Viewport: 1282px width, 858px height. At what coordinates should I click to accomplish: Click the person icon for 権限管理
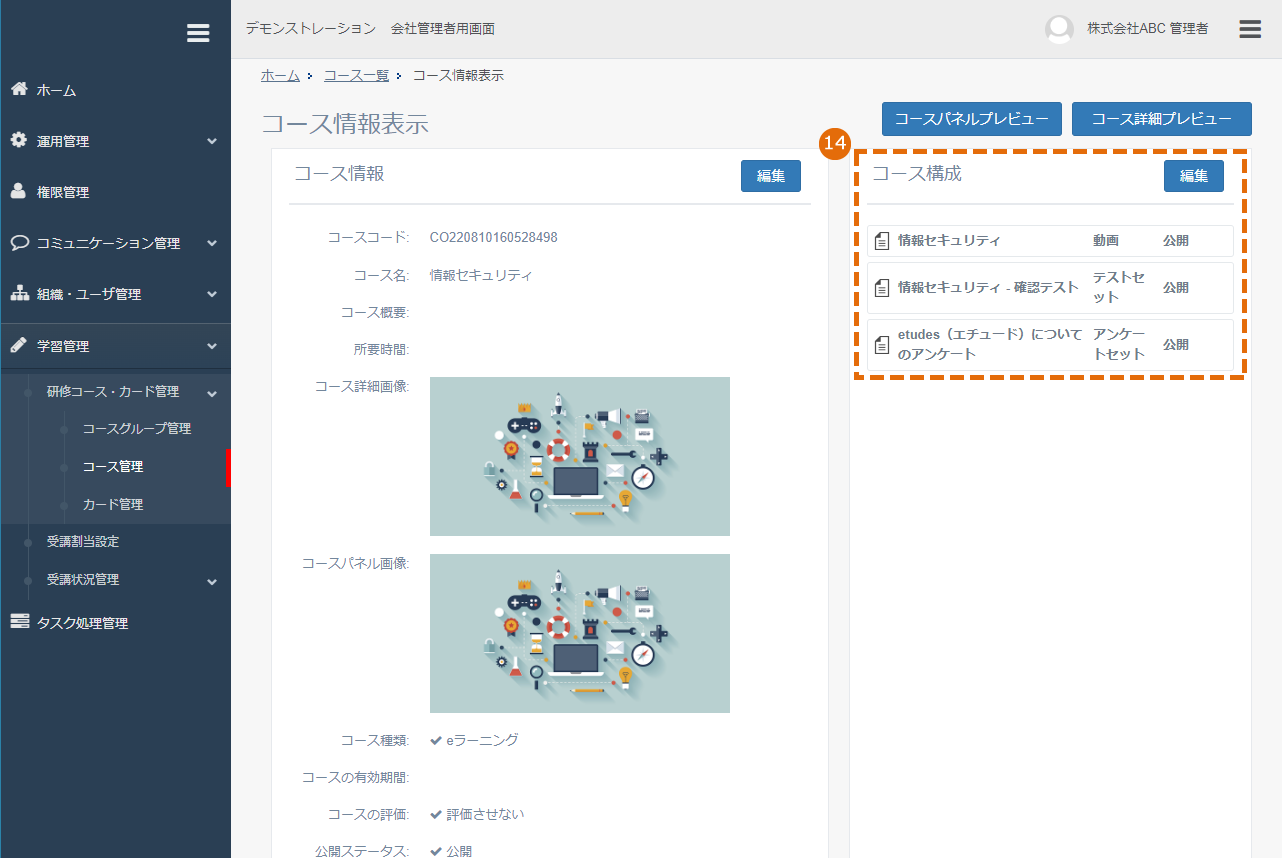(19, 191)
